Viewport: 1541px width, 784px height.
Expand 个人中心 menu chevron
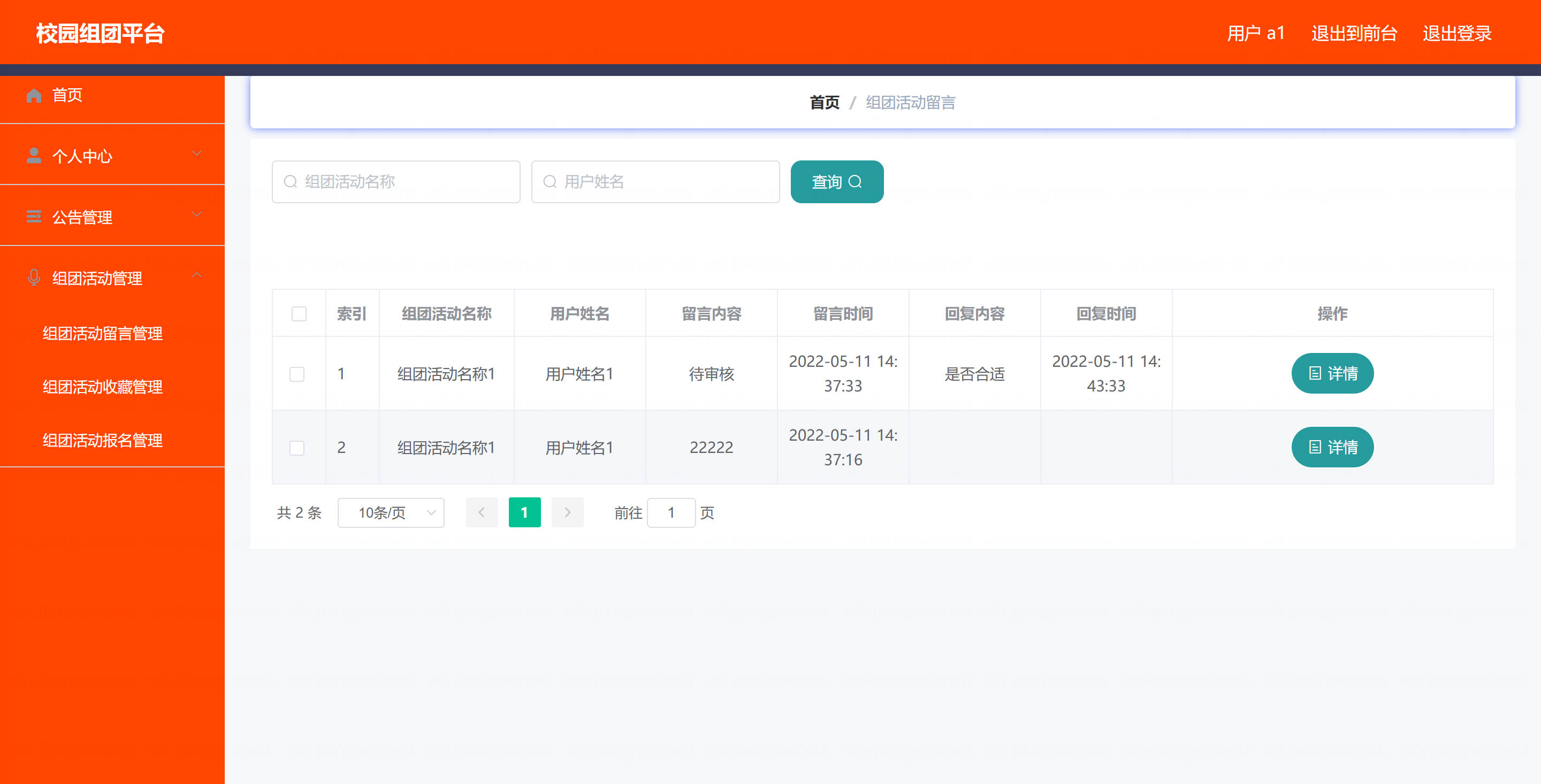tap(196, 155)
